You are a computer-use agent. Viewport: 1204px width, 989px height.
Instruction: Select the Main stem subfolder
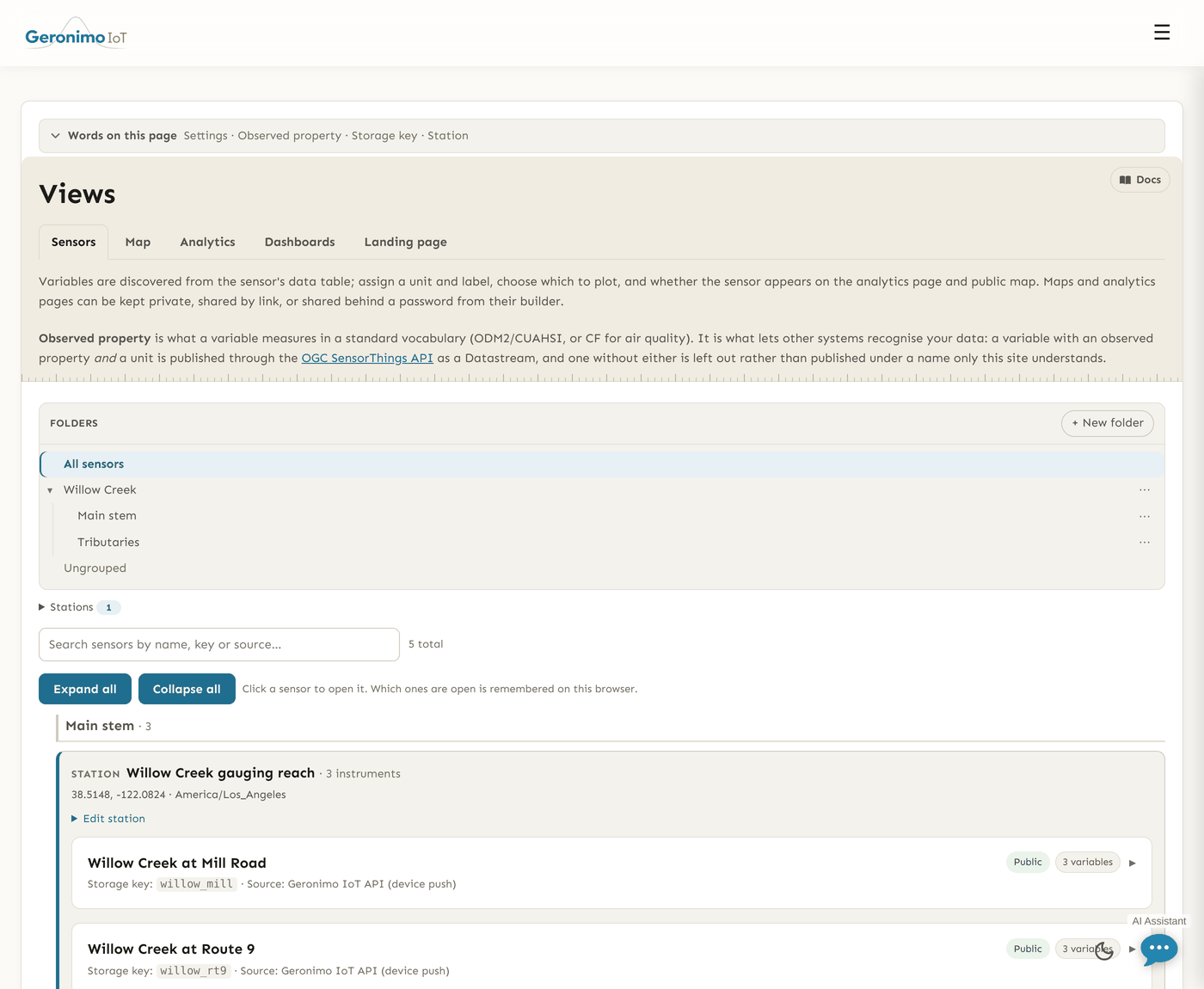pos(107,516)
